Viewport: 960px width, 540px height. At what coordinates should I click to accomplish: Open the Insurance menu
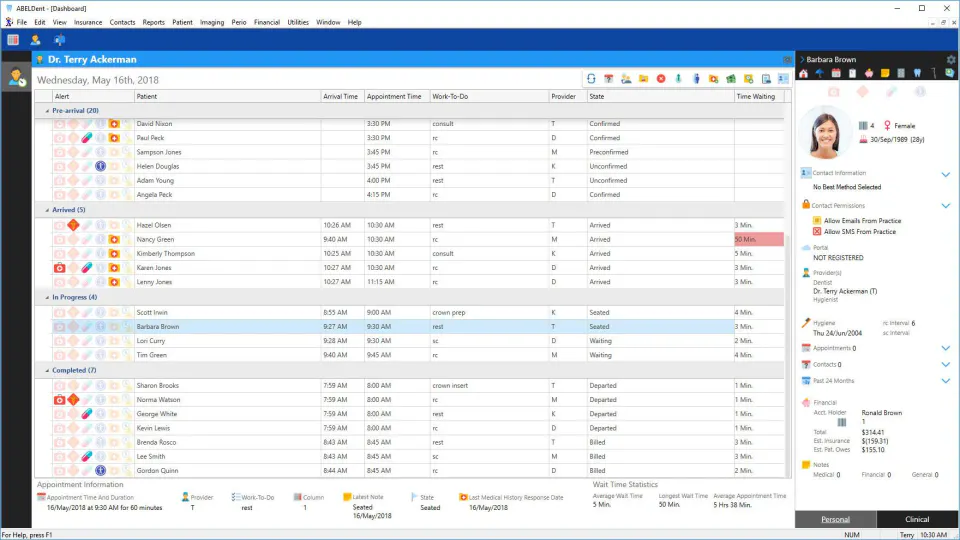click(x=88, y=22)
